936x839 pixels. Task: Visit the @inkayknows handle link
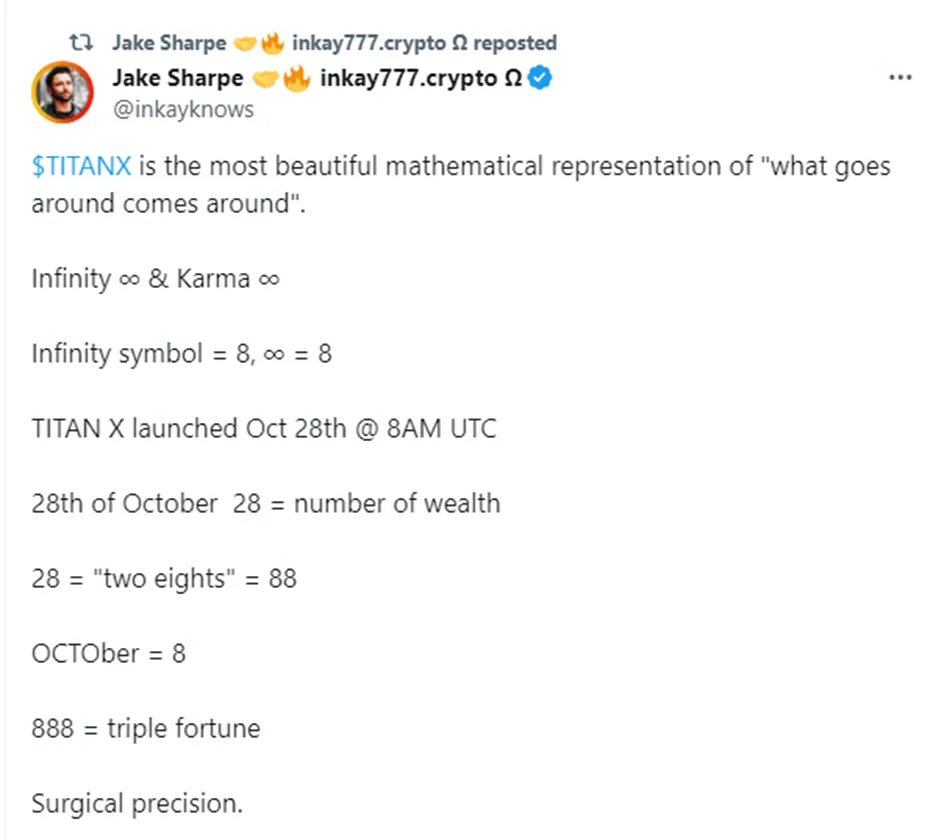(183, 109)
